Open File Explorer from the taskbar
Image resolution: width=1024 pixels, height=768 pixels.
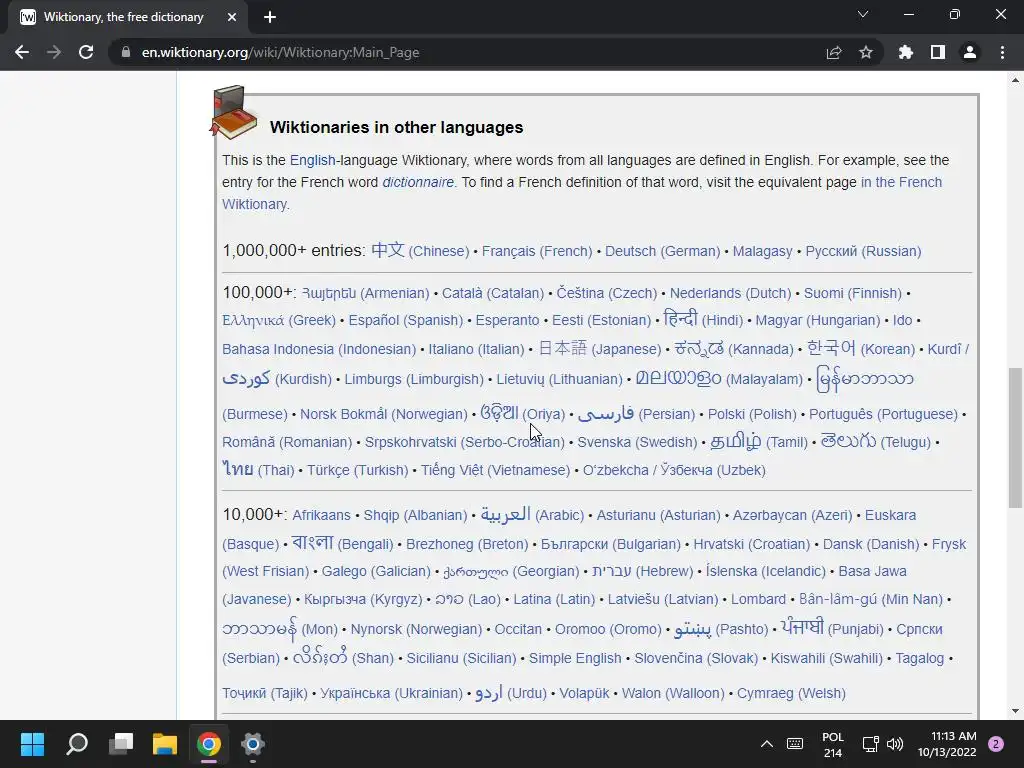165,744
